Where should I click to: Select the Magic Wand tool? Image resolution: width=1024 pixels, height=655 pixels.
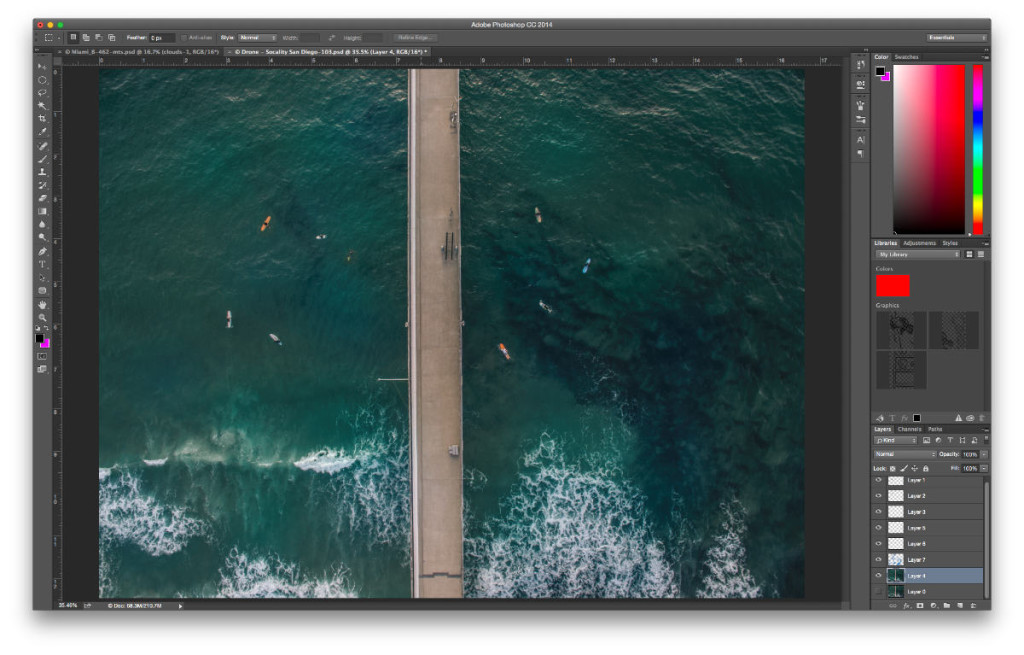(x=41, y=106)
